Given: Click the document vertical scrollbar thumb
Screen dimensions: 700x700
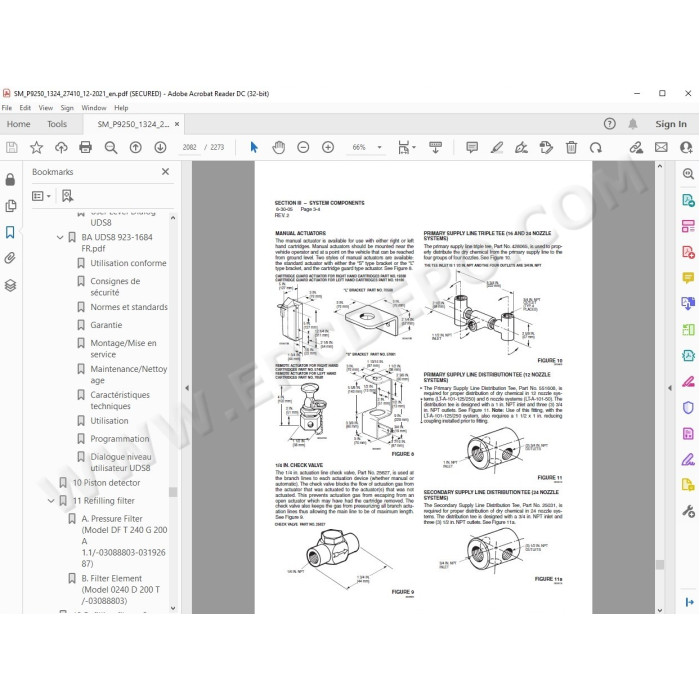Looking at the screenshot, I should [x=660, y=565].
